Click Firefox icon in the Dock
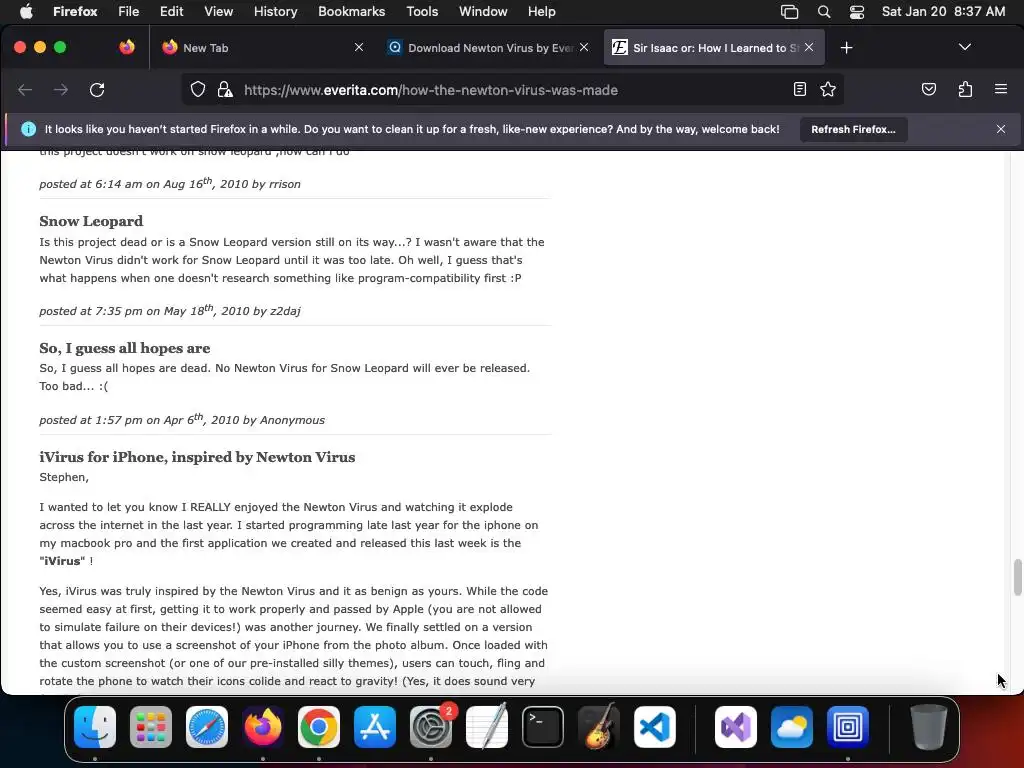1024x768 pixels. tap(263, 727)
